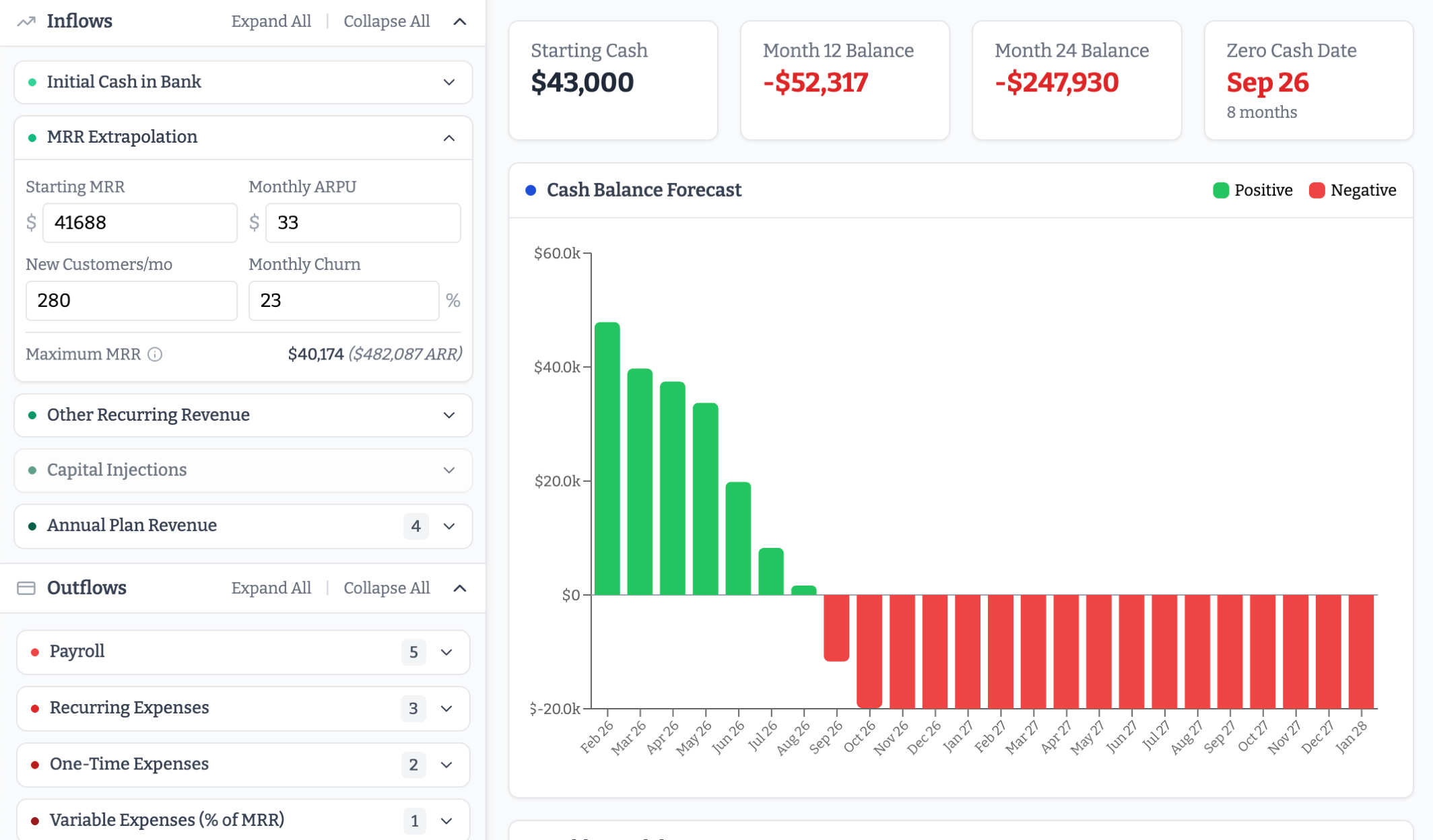
Task: Toggle the dot next to Other Recurring Revenue
Action: point(32,415)
